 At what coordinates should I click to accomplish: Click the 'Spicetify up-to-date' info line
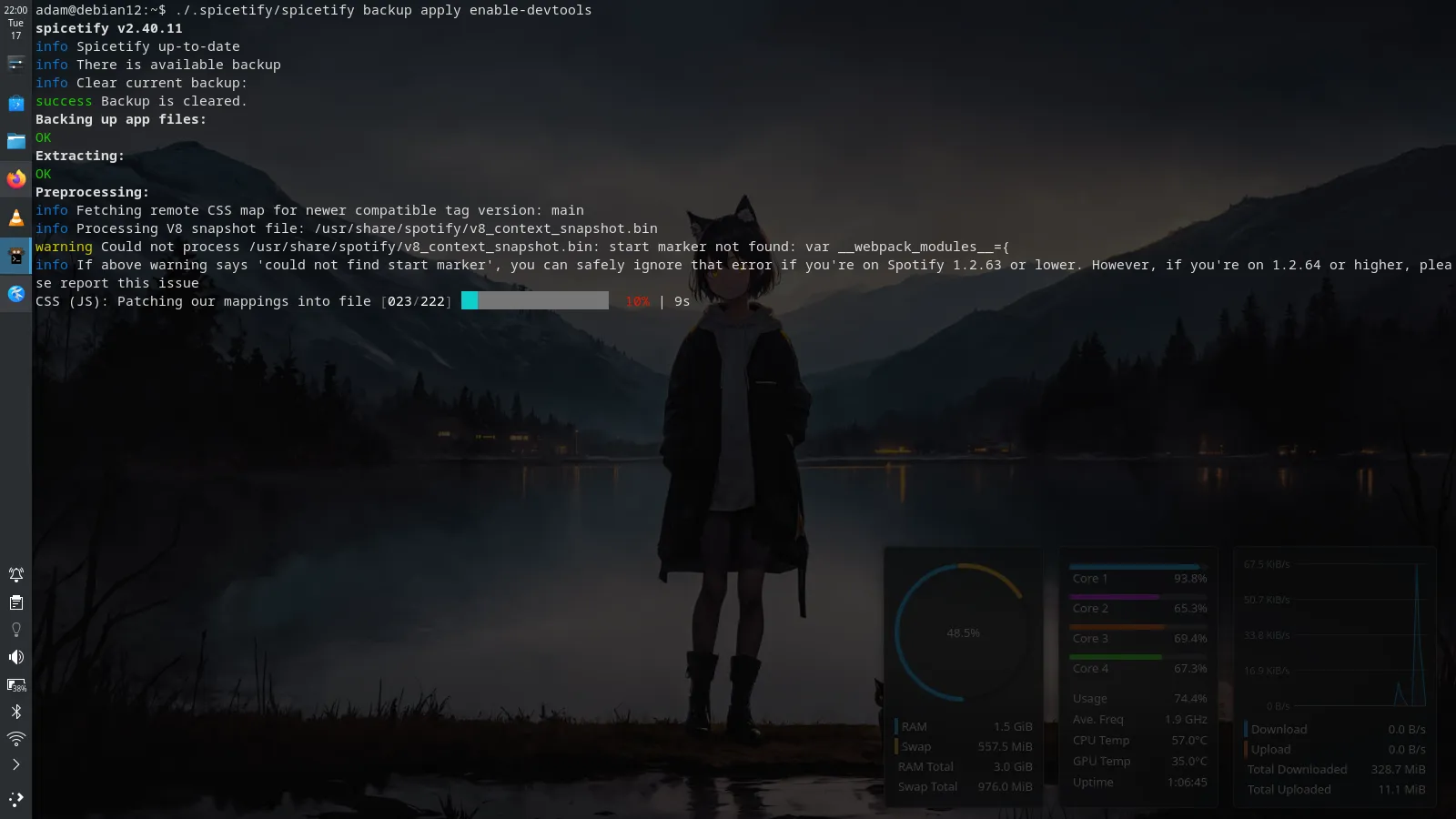tap(137, 46)
